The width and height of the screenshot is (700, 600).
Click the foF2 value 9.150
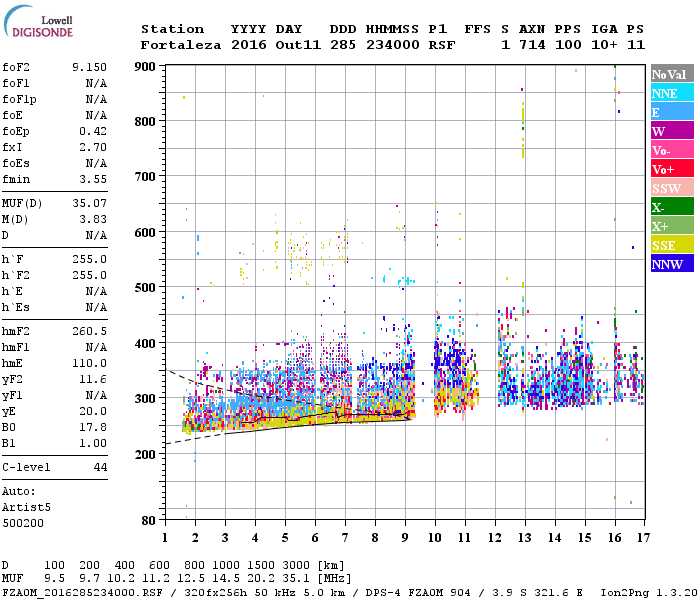coord(89,67)
